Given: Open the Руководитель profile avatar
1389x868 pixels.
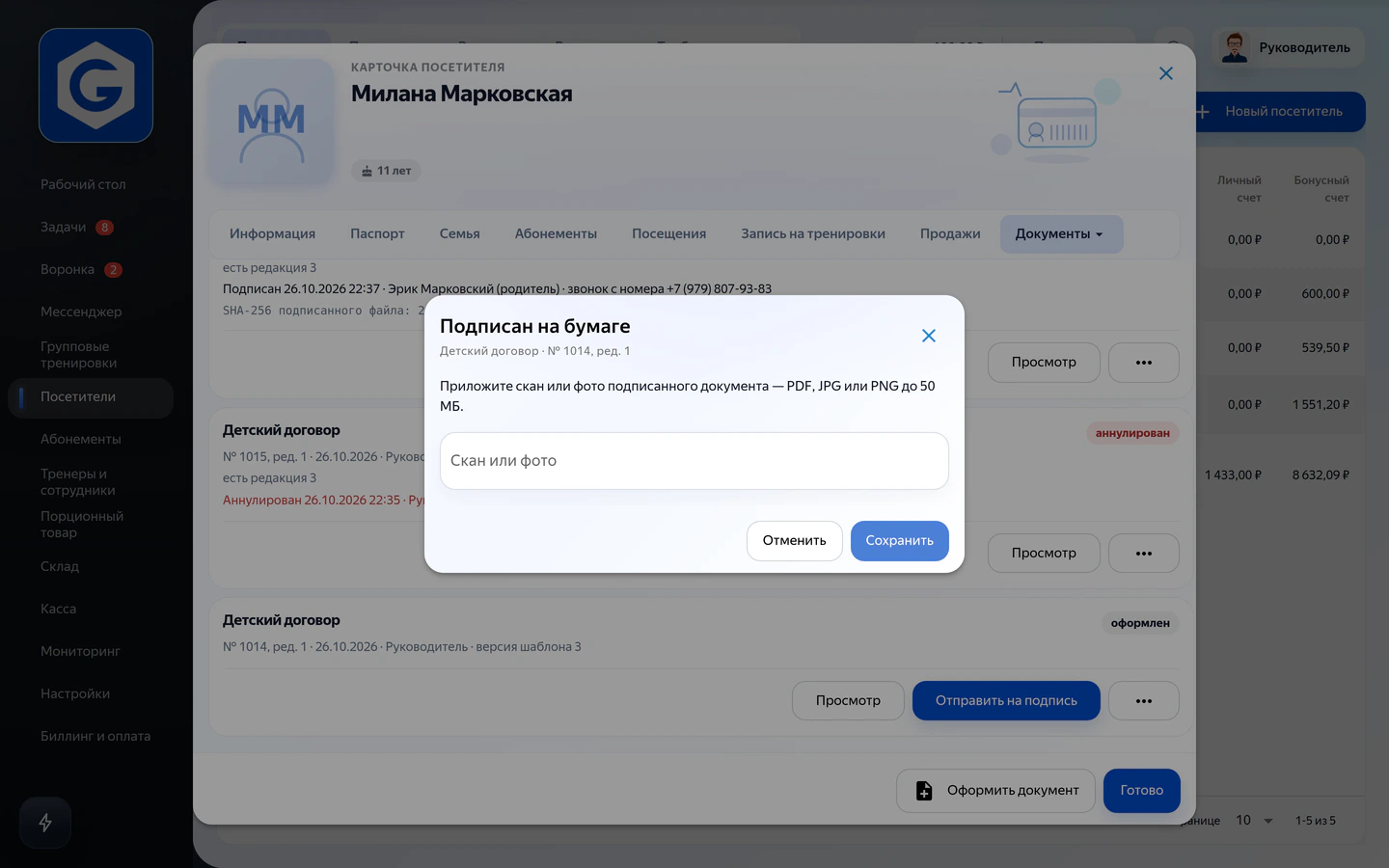Looking at the screenshot, I should pos(1234,47).
